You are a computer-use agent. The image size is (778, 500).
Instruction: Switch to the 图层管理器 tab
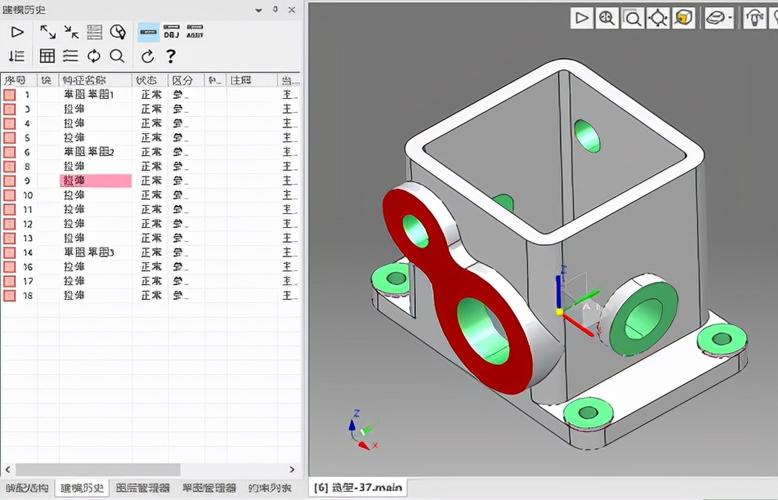[141, 488]
